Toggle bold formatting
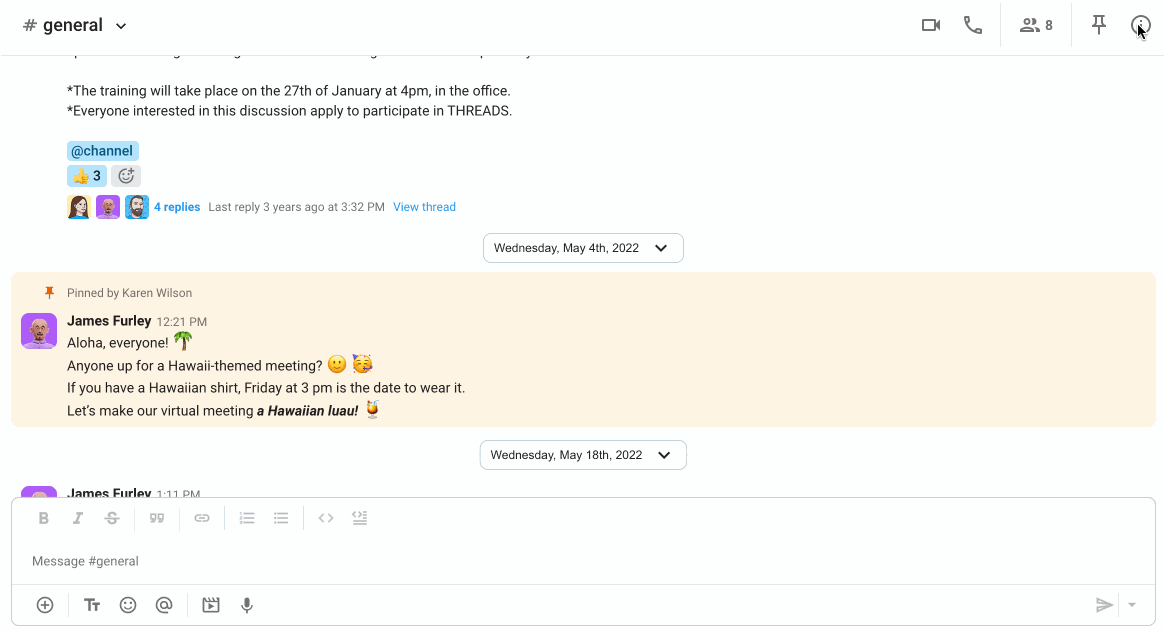Screen dimensions: 1164x630 44,518
